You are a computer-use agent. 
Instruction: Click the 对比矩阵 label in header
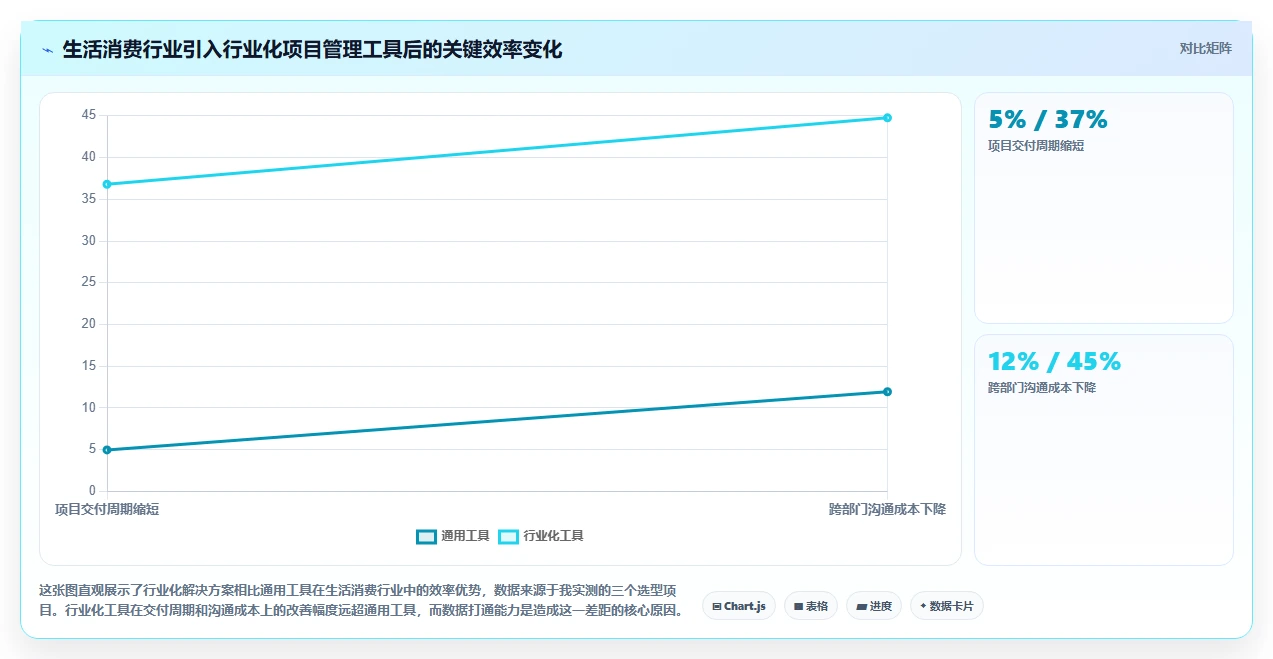[1205, 48]
